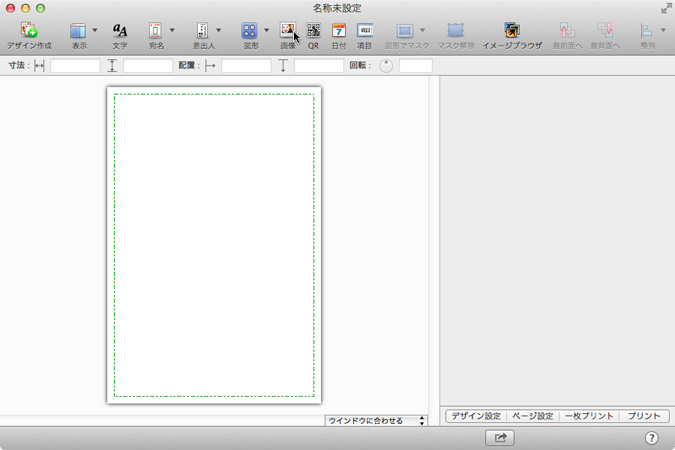Select the プリント tab

coord(643,416)
